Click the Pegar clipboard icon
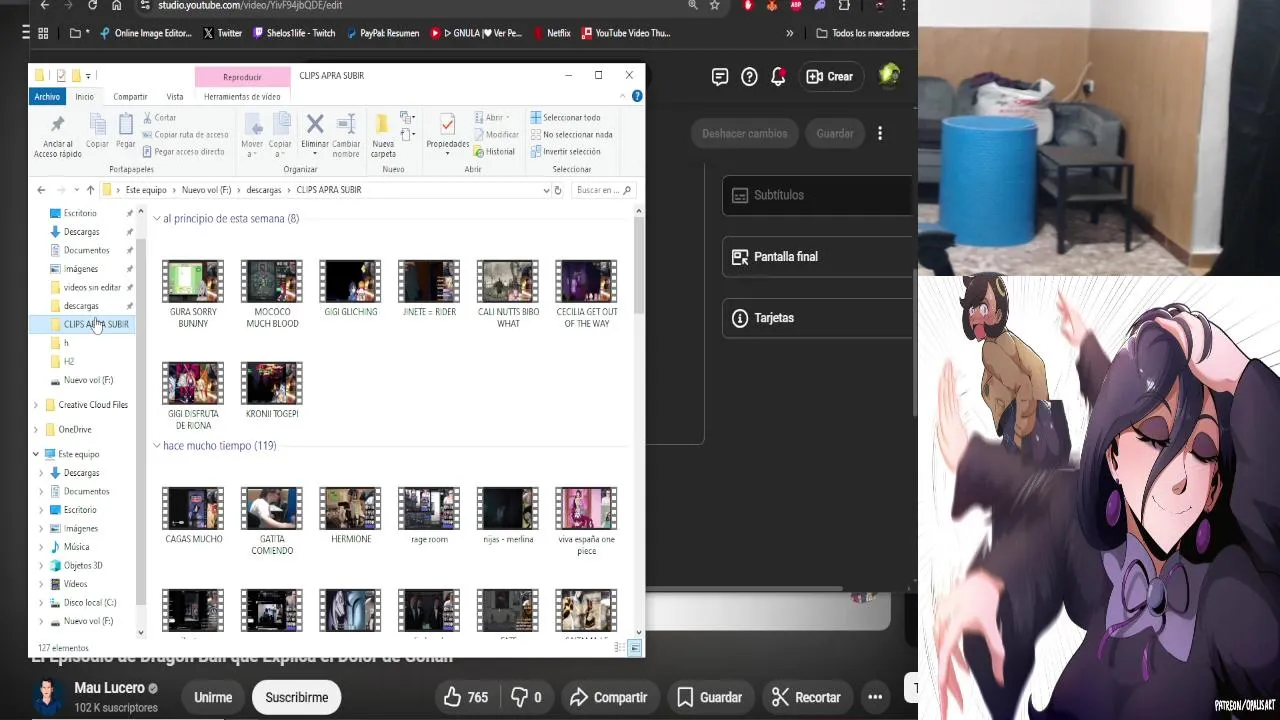The height and width of the screenshot is (720, 1280). tap(125, 125)
